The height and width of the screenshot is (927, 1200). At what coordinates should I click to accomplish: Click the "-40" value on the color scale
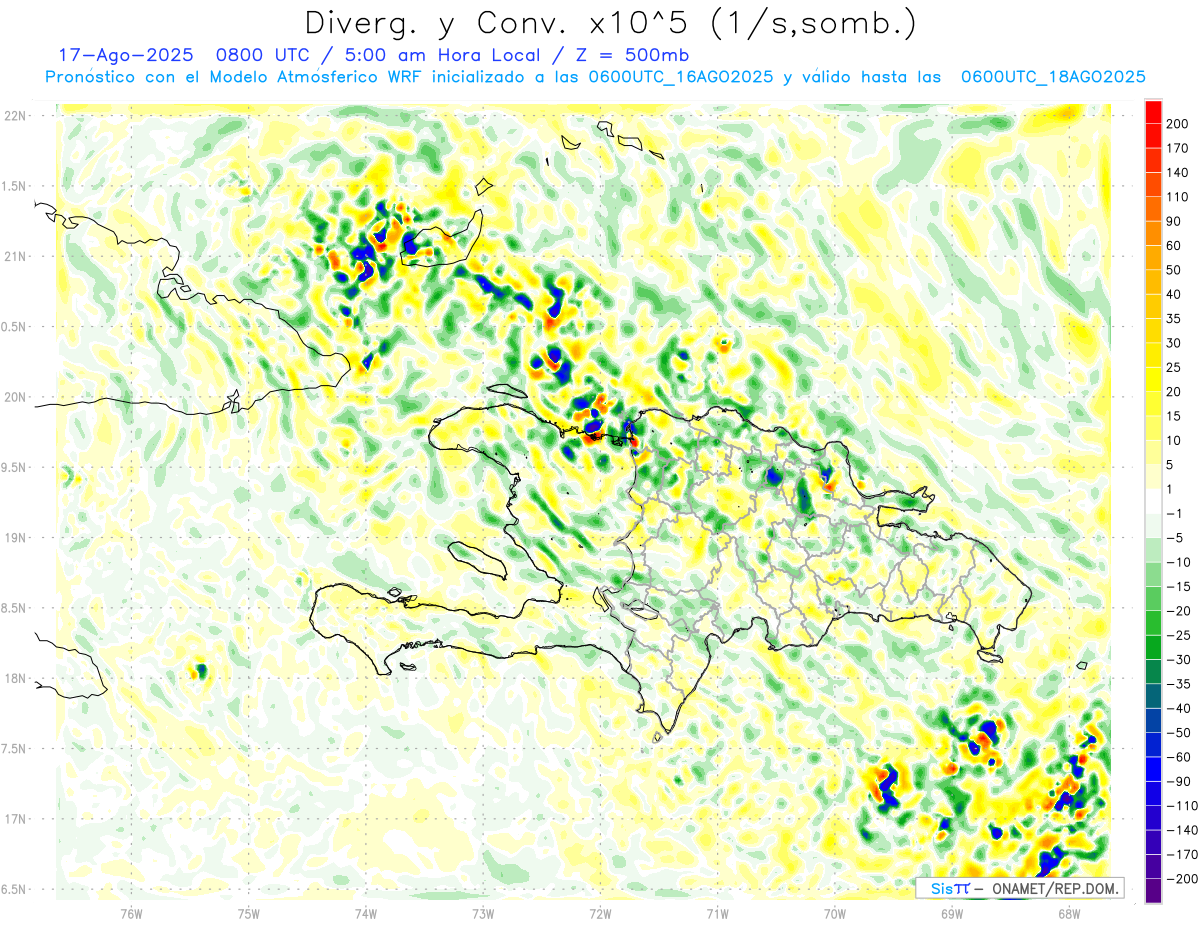pos(1178,708)
